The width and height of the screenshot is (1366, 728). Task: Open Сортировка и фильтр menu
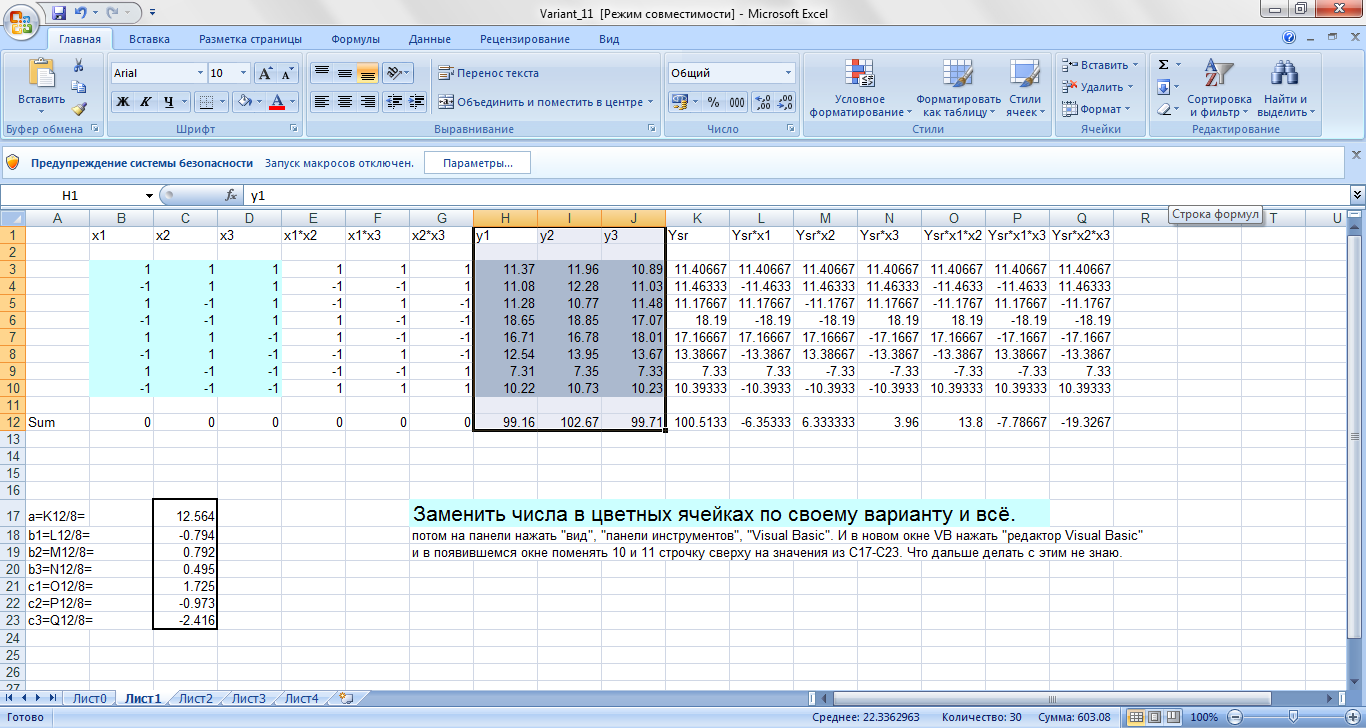(1219, 88)
